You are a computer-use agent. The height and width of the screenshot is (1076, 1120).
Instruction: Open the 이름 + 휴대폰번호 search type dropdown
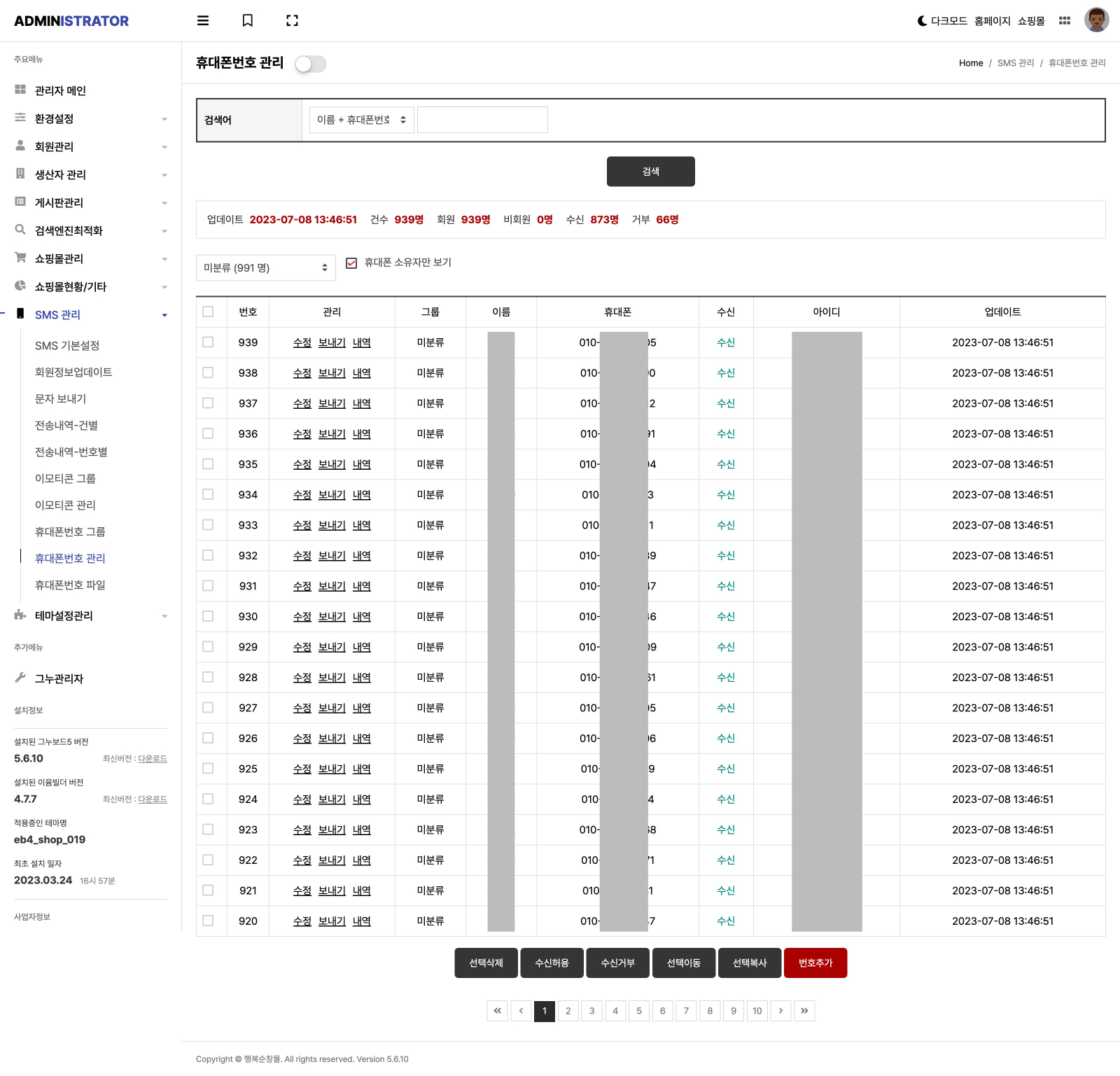coord(362,120)
